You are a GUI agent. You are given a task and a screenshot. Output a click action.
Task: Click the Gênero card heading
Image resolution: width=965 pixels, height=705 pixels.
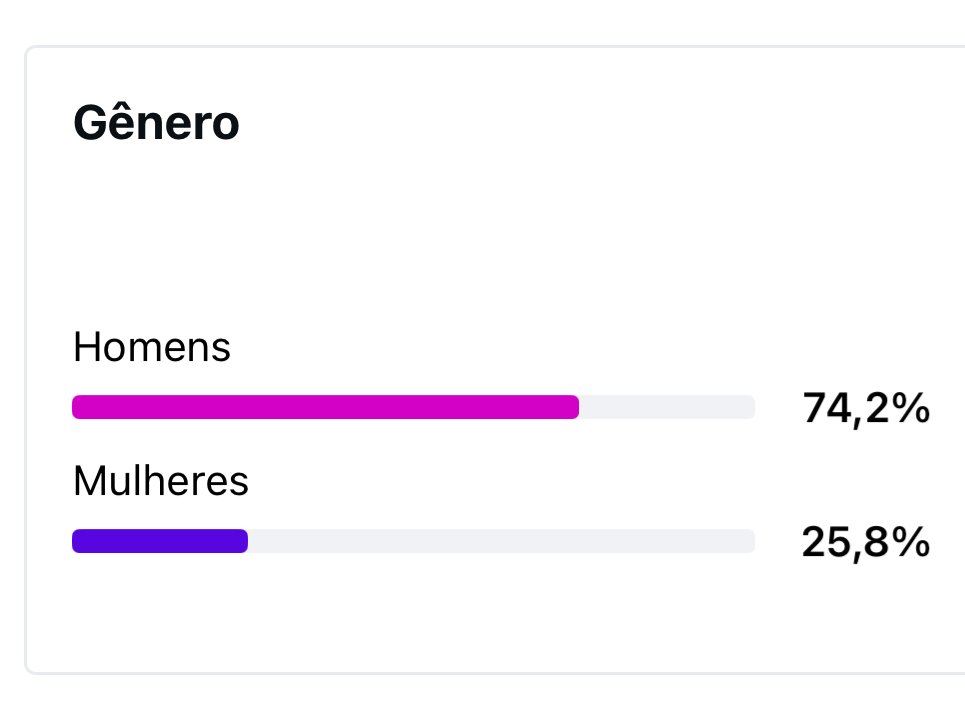[x=156, y=123]
